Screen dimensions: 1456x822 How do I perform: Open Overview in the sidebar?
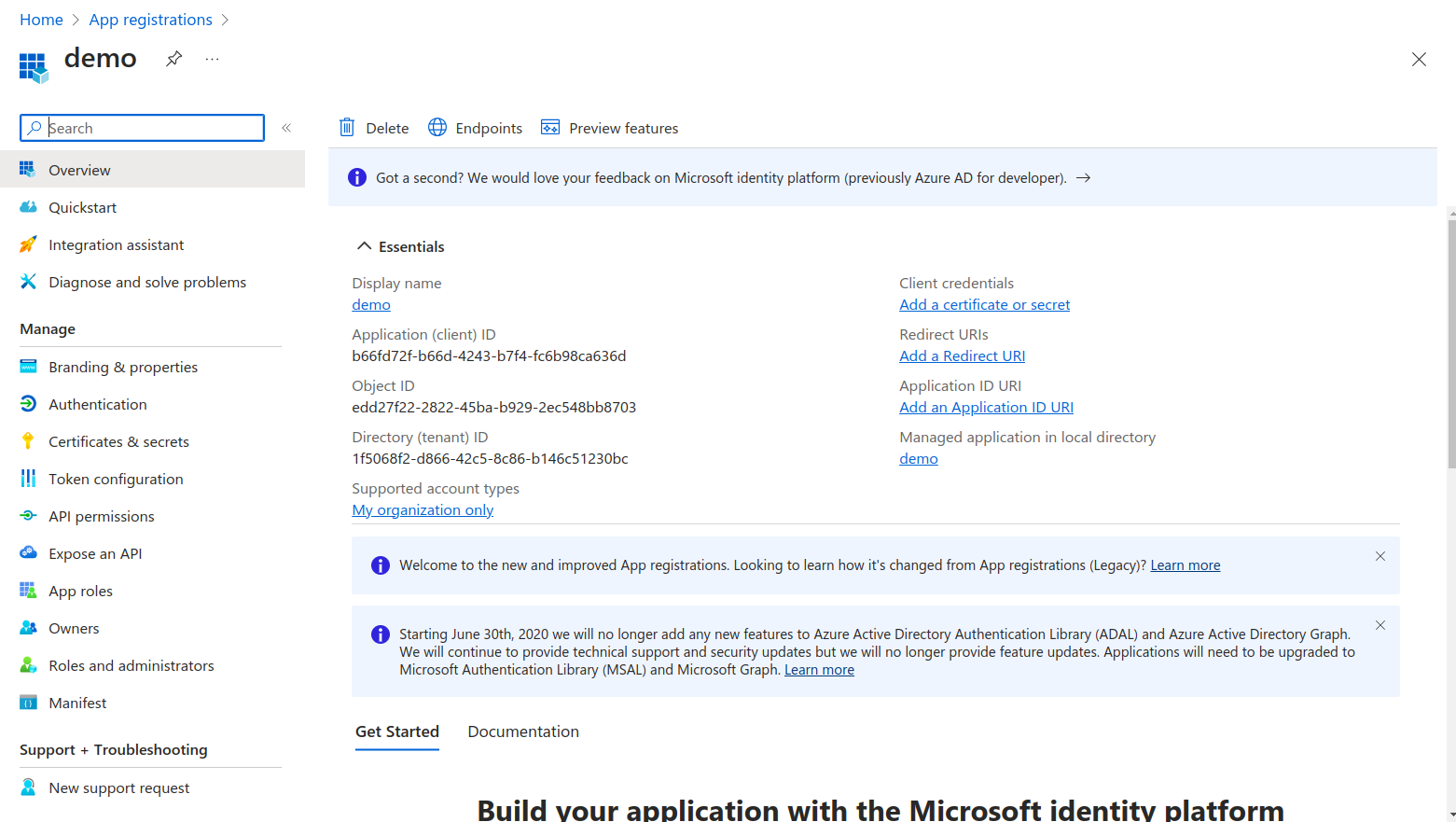tap(152, 170)
